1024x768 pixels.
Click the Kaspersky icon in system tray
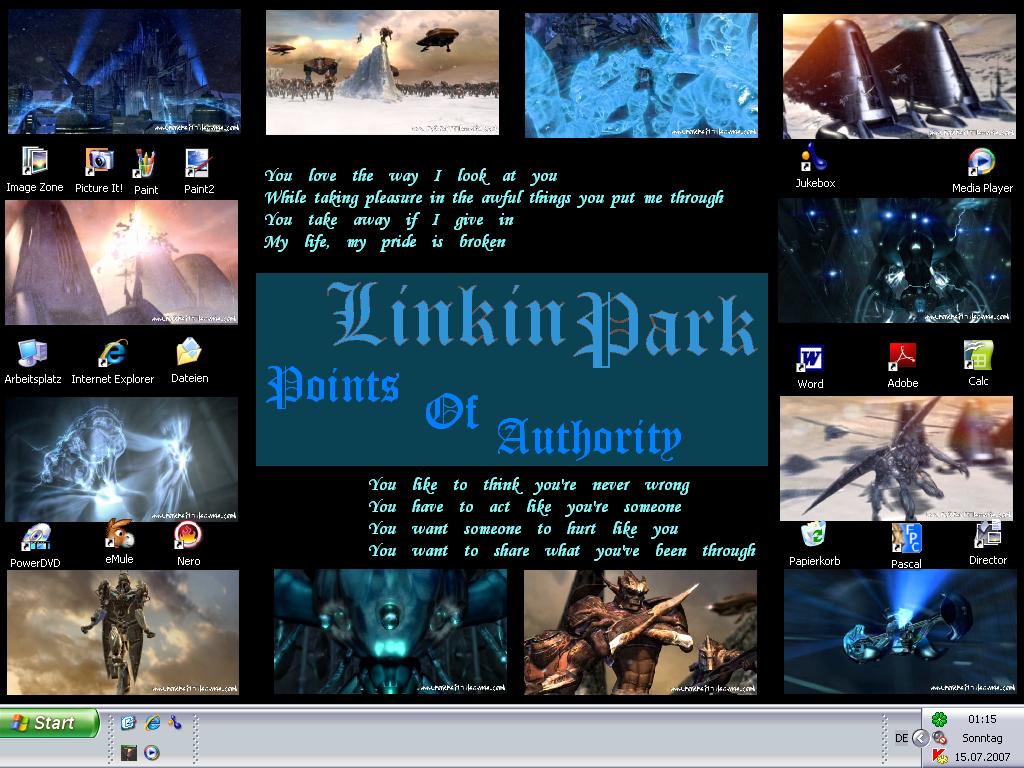click(x=939, y=756)
